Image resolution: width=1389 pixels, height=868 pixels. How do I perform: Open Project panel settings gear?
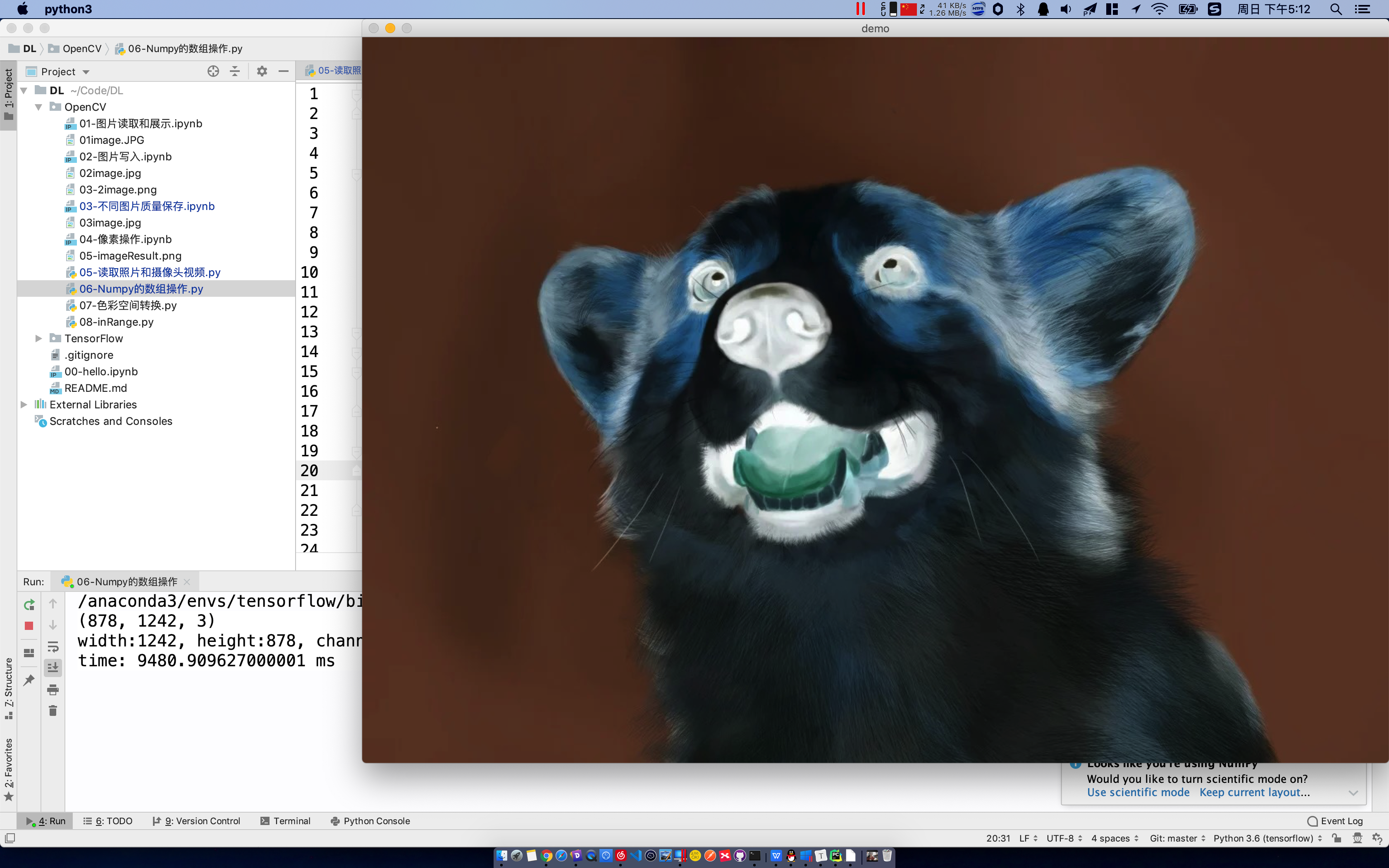coord(262,71)
